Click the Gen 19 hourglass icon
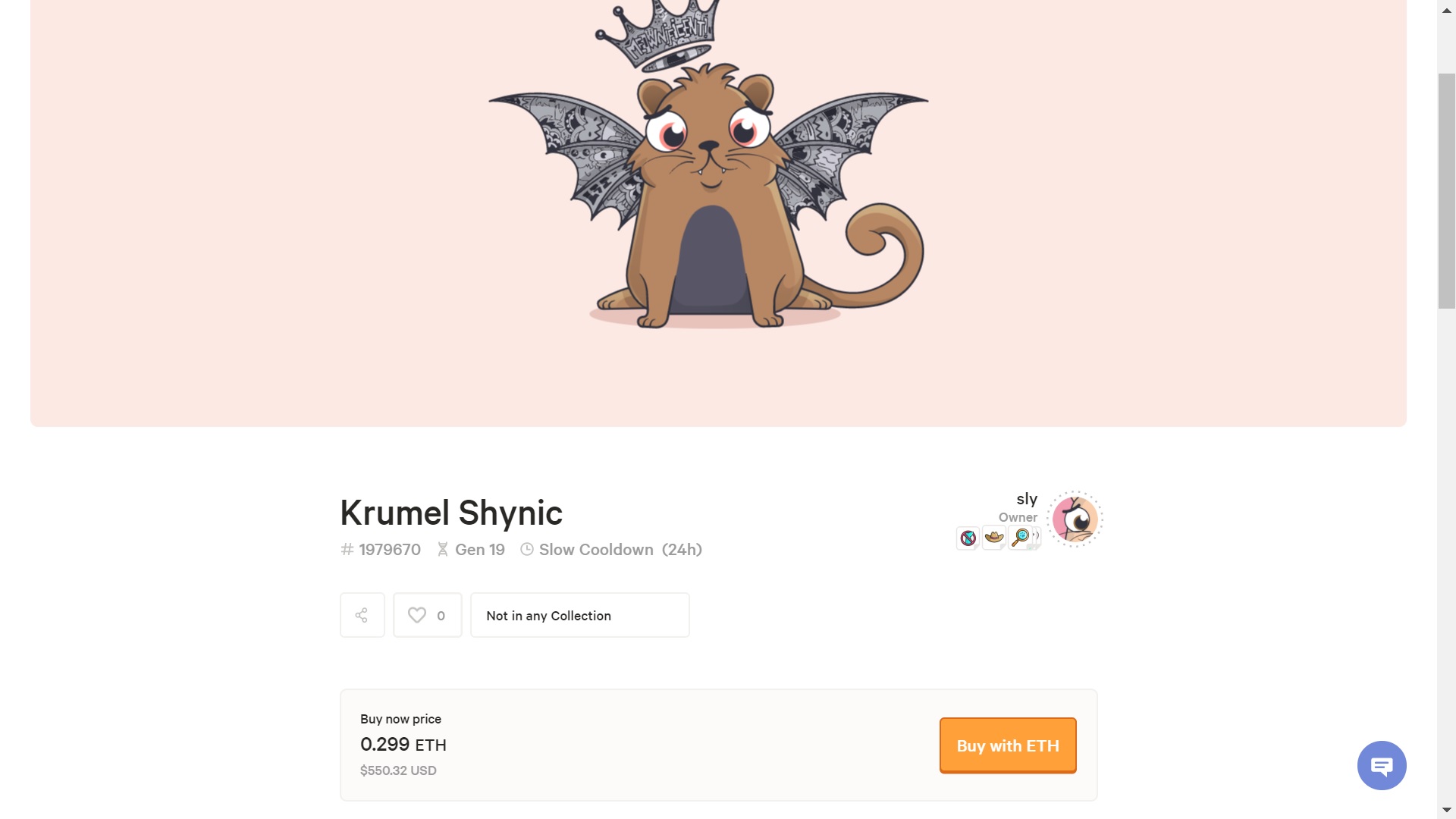Screen dimensions: 1456x819 pyautogui.click(x=443, y=549)
